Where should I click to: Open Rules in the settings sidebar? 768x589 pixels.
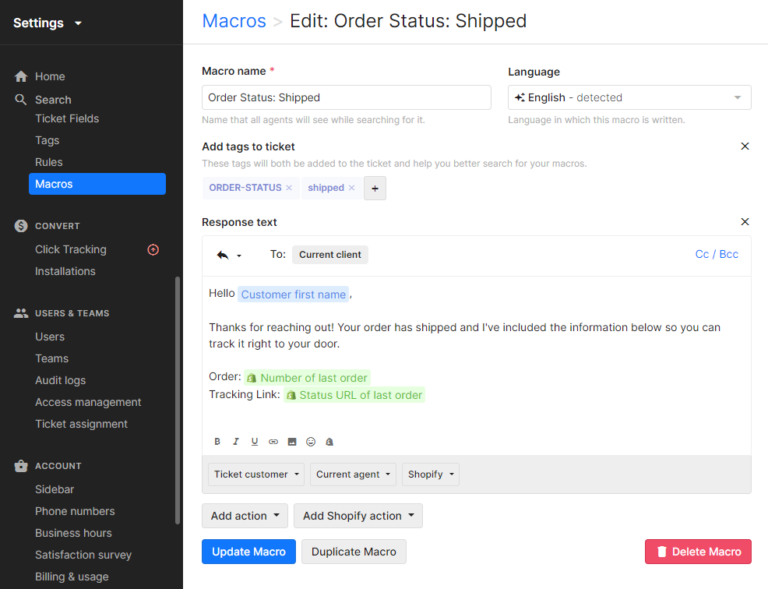(49, 162)
